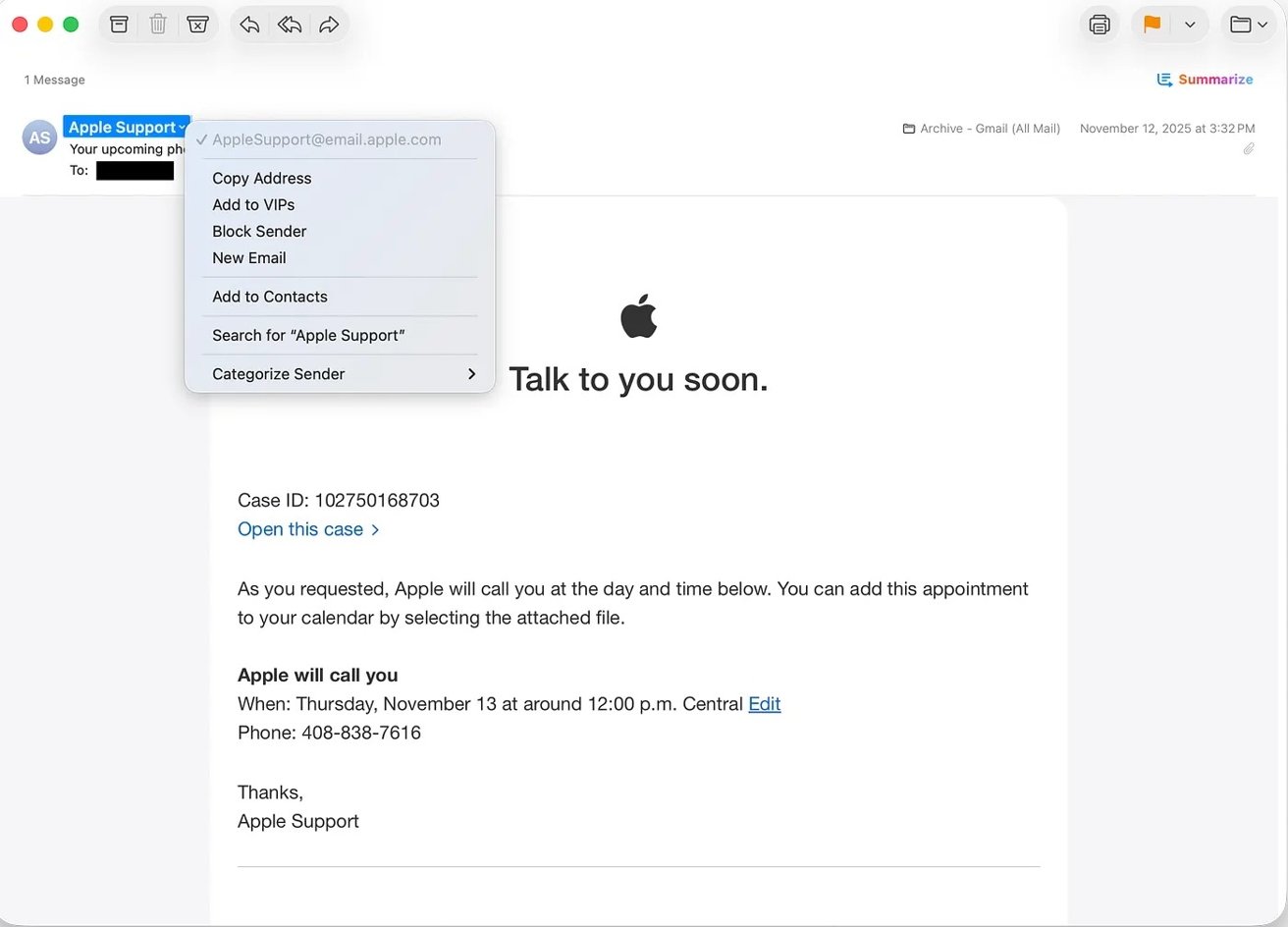Open the Summarize feature

point(1206,80)
